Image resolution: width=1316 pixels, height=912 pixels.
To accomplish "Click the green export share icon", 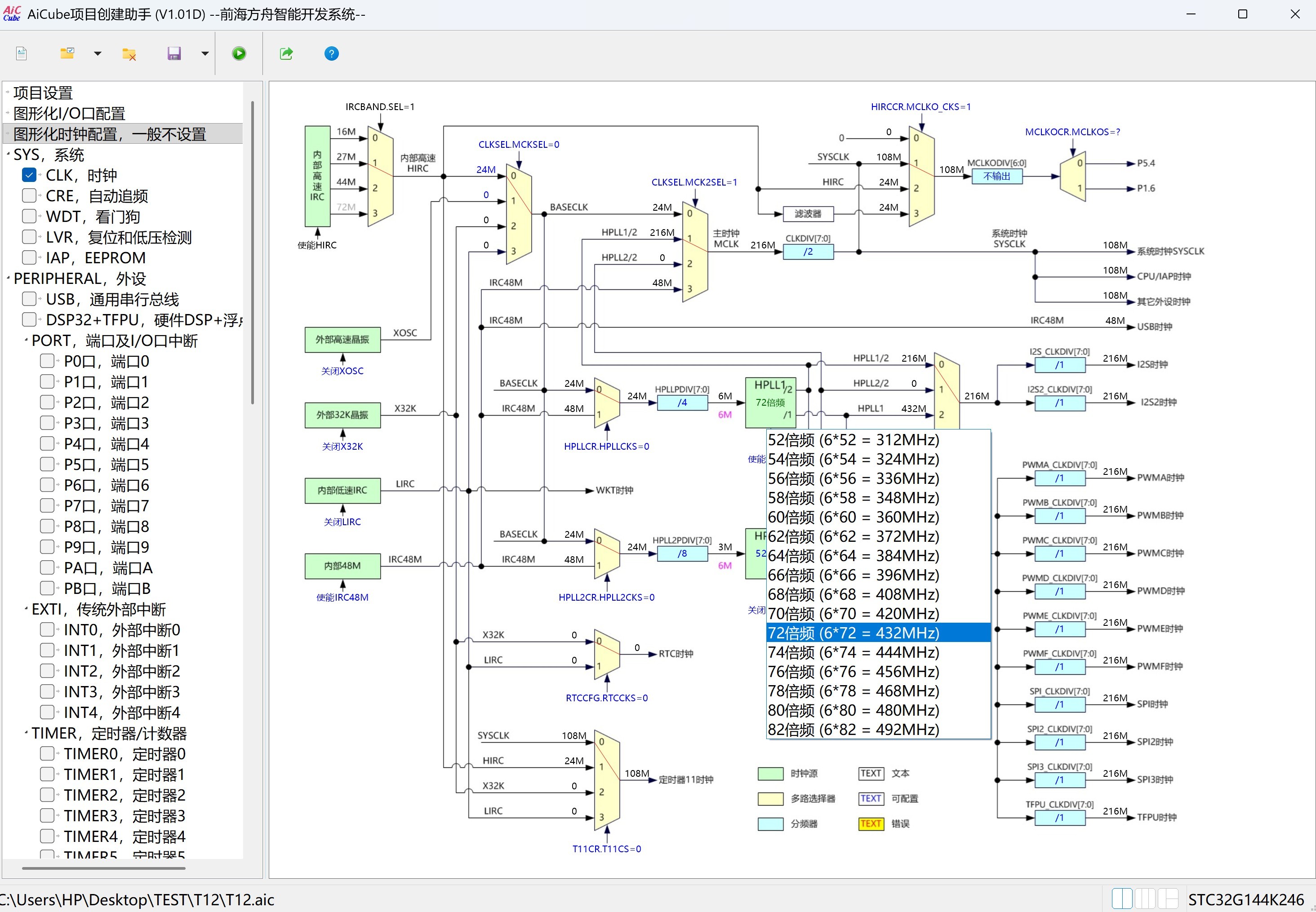I will pos(286,54).
